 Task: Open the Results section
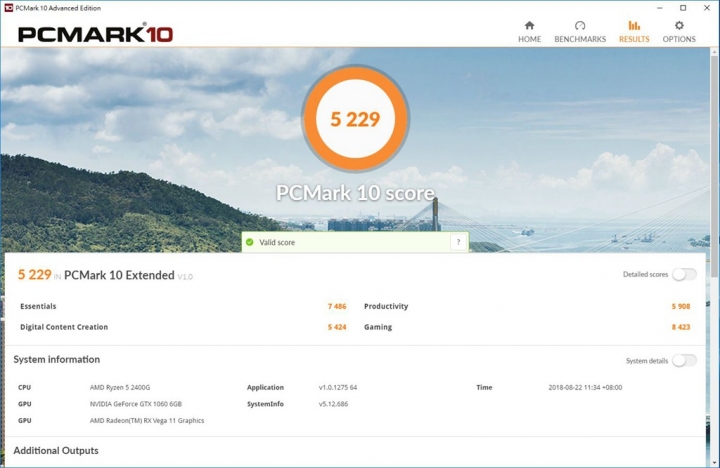[x=634, y=32]
